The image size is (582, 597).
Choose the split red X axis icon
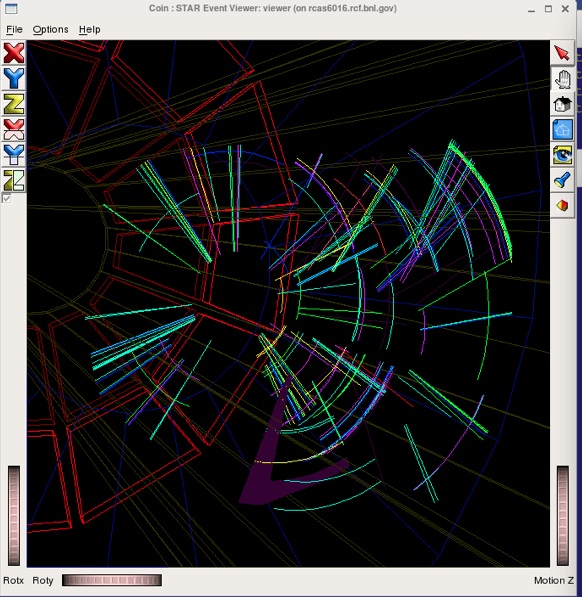click(14, 129)
